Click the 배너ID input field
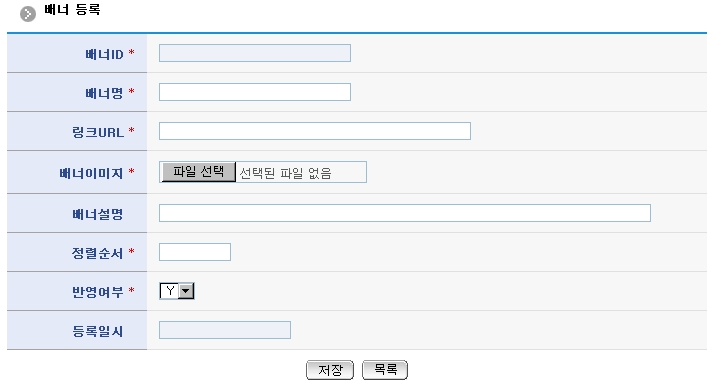This screenshot has width=714, height=390. pos(255,53)
